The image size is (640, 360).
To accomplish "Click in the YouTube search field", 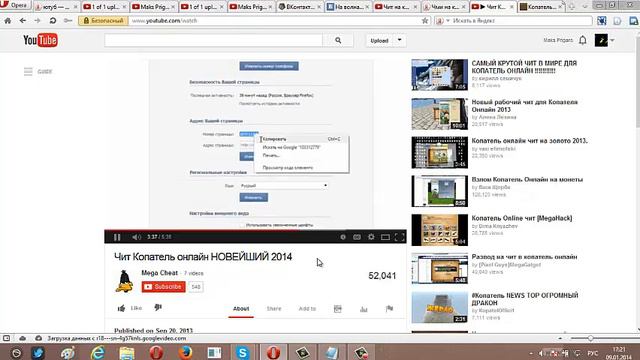I will (x=213, y=40).
